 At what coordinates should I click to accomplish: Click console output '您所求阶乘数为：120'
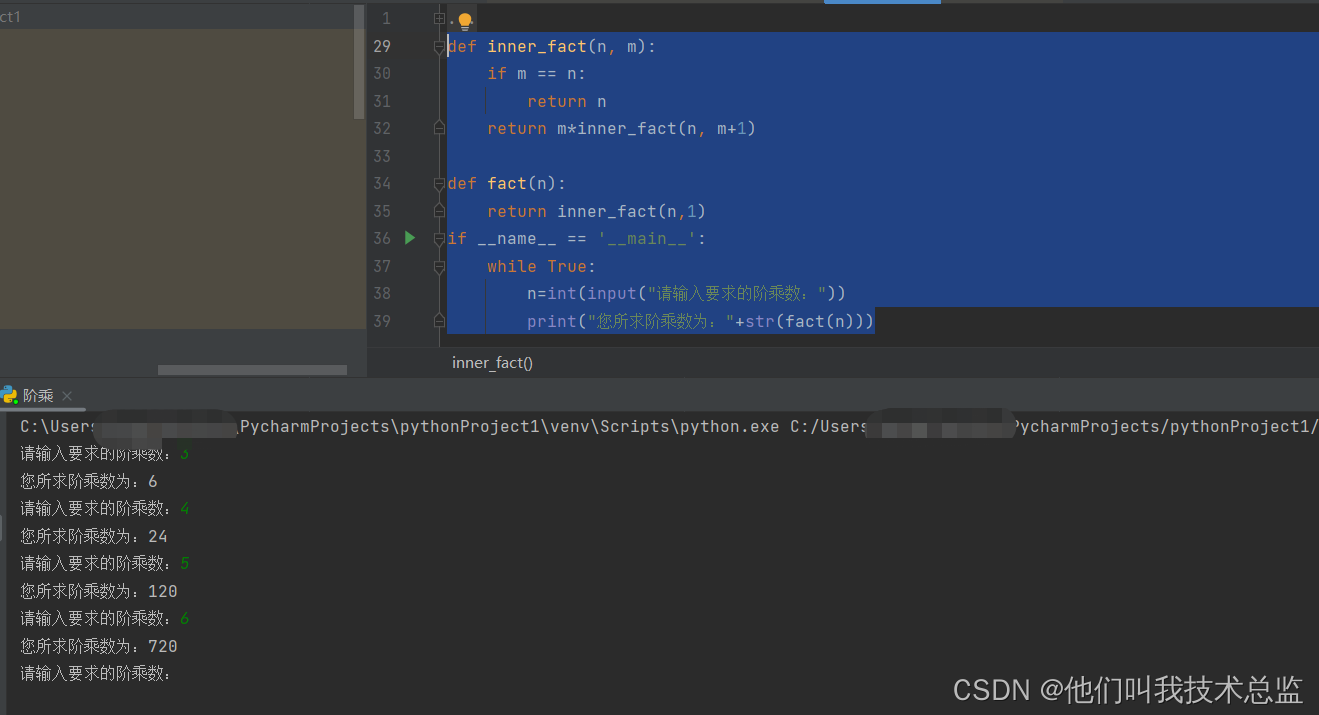pos(98,591)
